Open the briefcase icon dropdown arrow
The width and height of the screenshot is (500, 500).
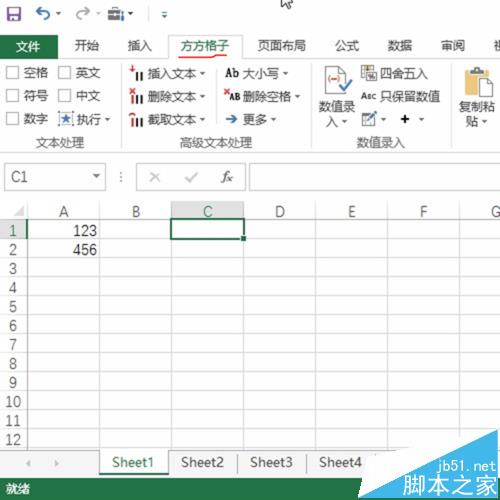click(130, 14)
